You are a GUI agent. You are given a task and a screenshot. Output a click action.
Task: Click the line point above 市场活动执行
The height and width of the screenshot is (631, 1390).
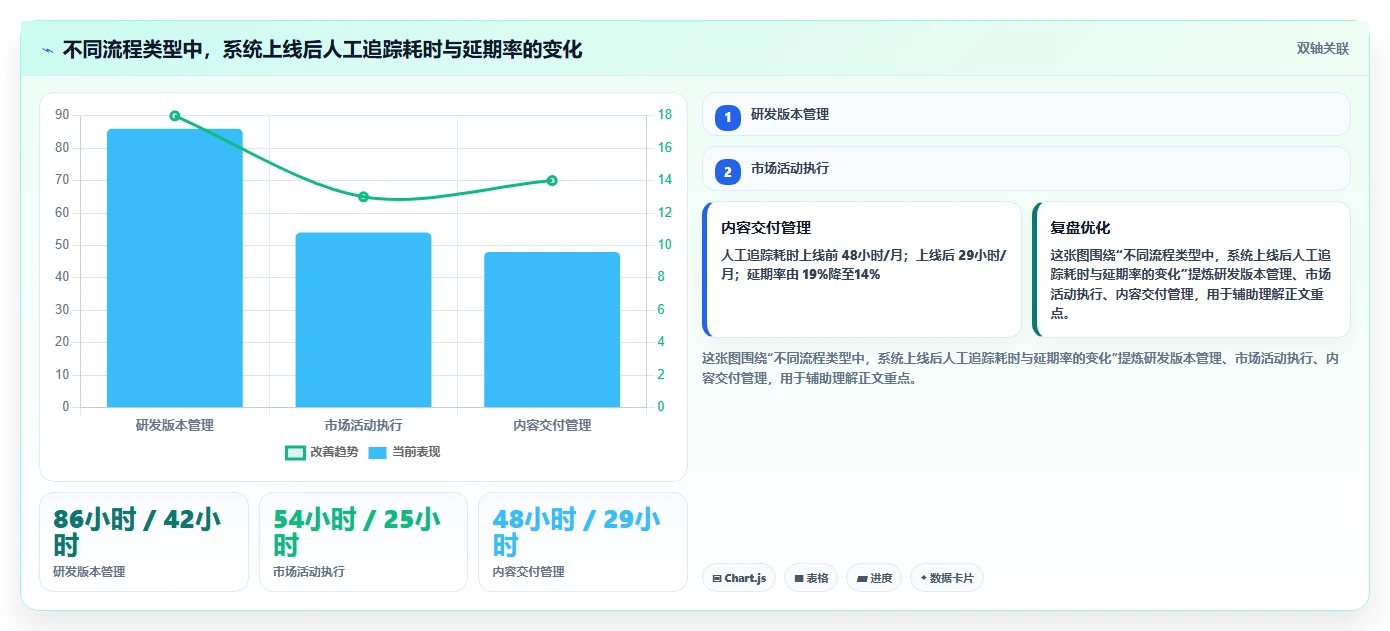click(x=363, y=197)
